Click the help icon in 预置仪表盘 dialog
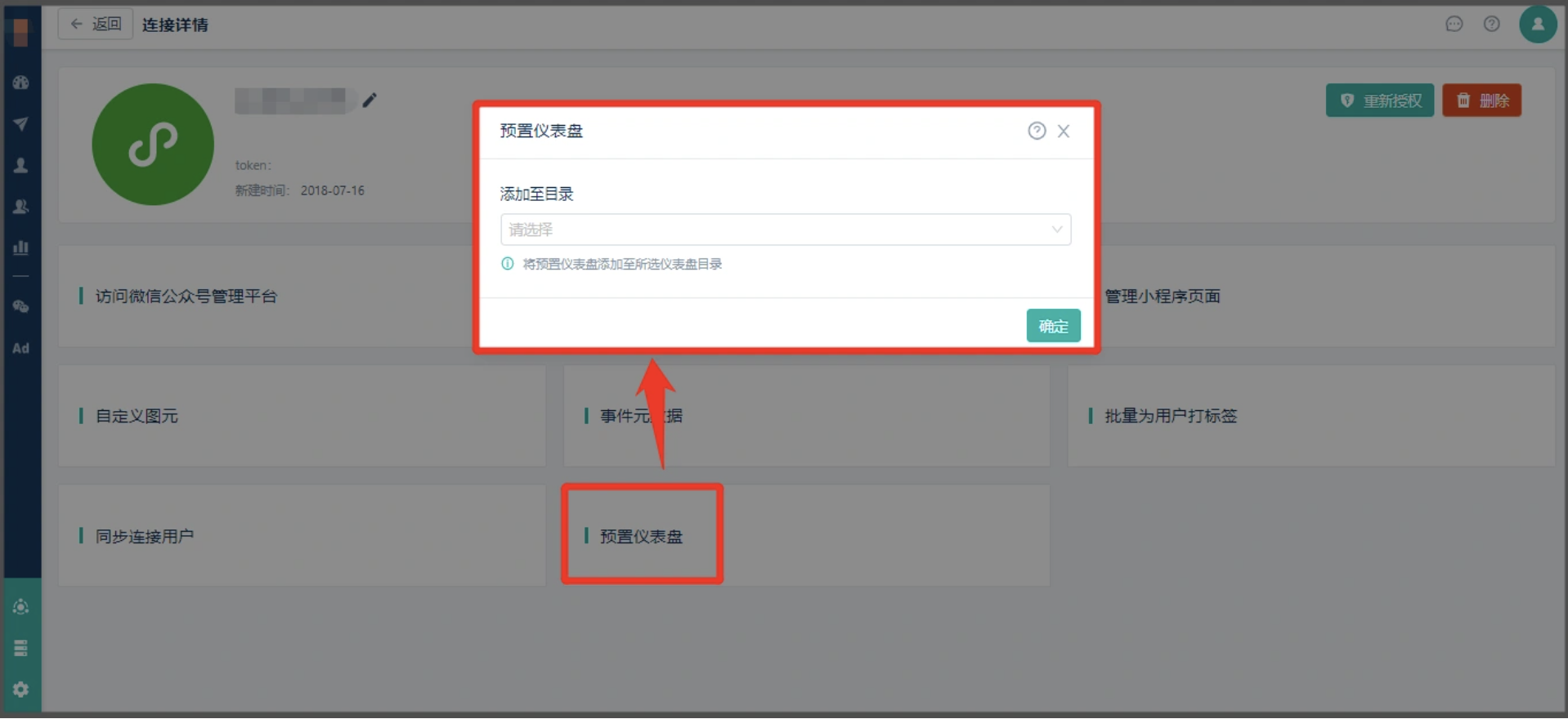Image resolution: width=1568 pixels, height=719 pixels. [x=1037, y=131]
